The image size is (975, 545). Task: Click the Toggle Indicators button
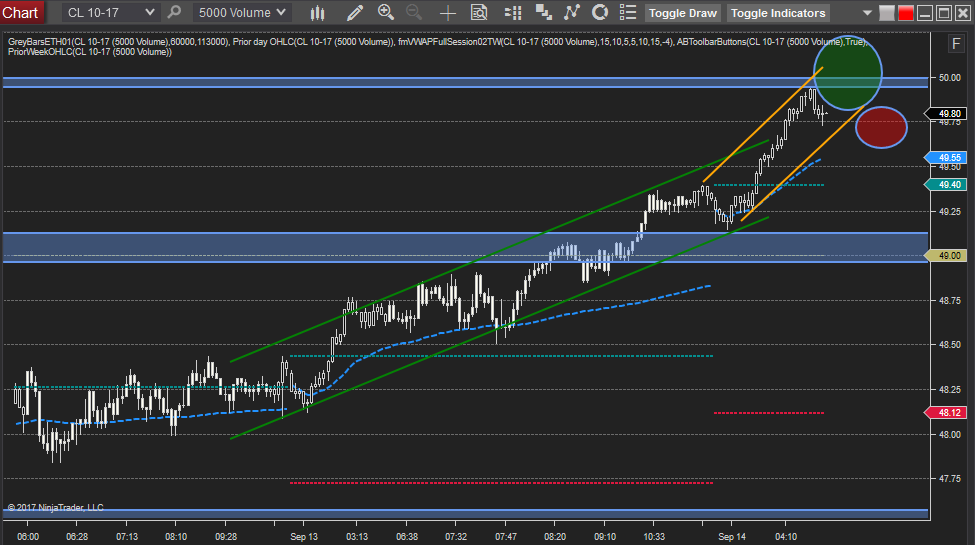[x=778, y=13]
